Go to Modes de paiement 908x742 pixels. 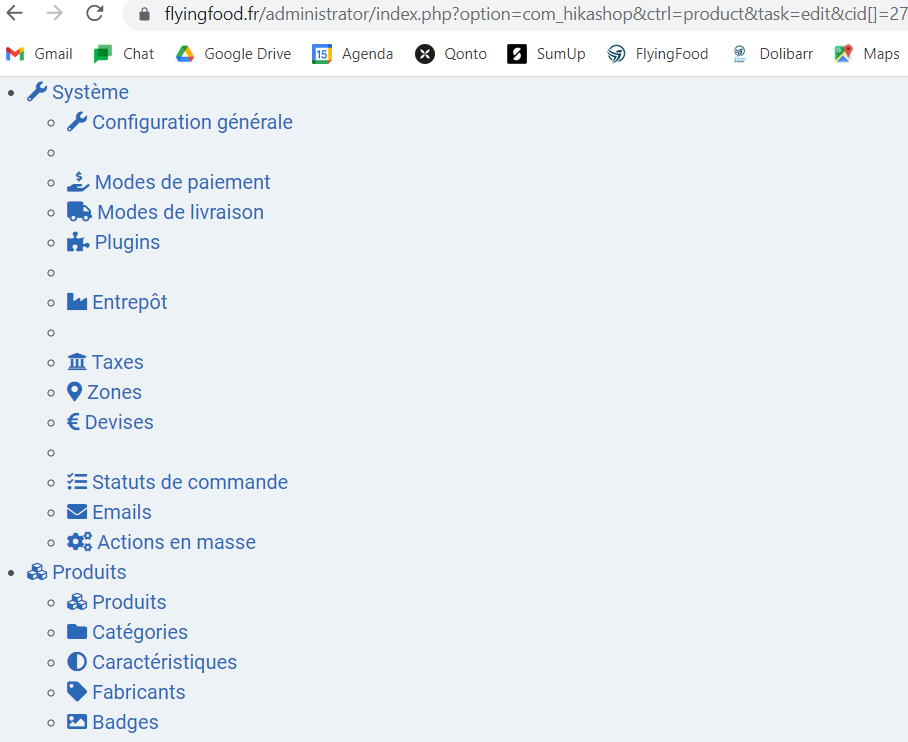[182, 182]
